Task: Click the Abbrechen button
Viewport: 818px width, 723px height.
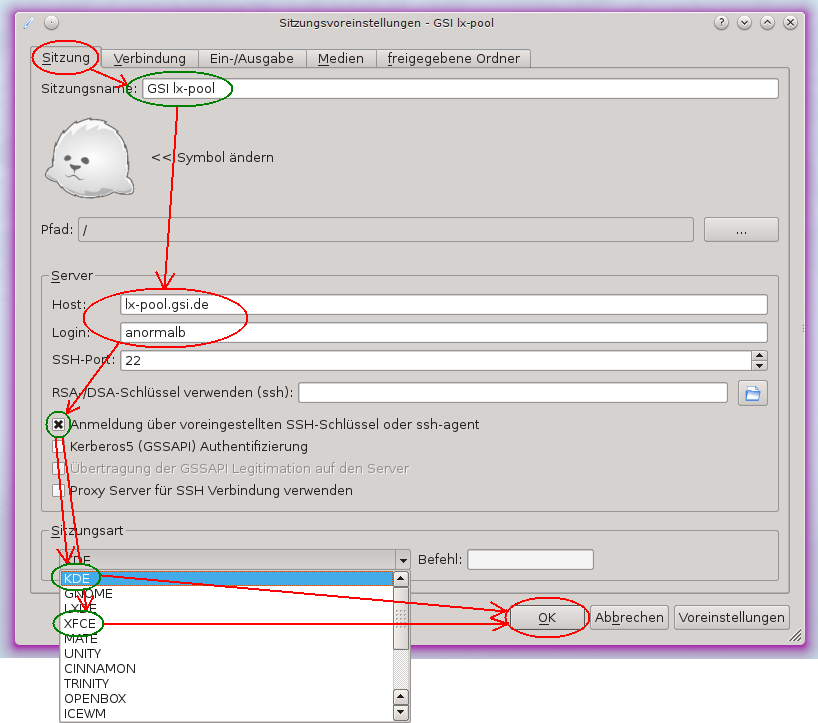Action: pos(629,618)
